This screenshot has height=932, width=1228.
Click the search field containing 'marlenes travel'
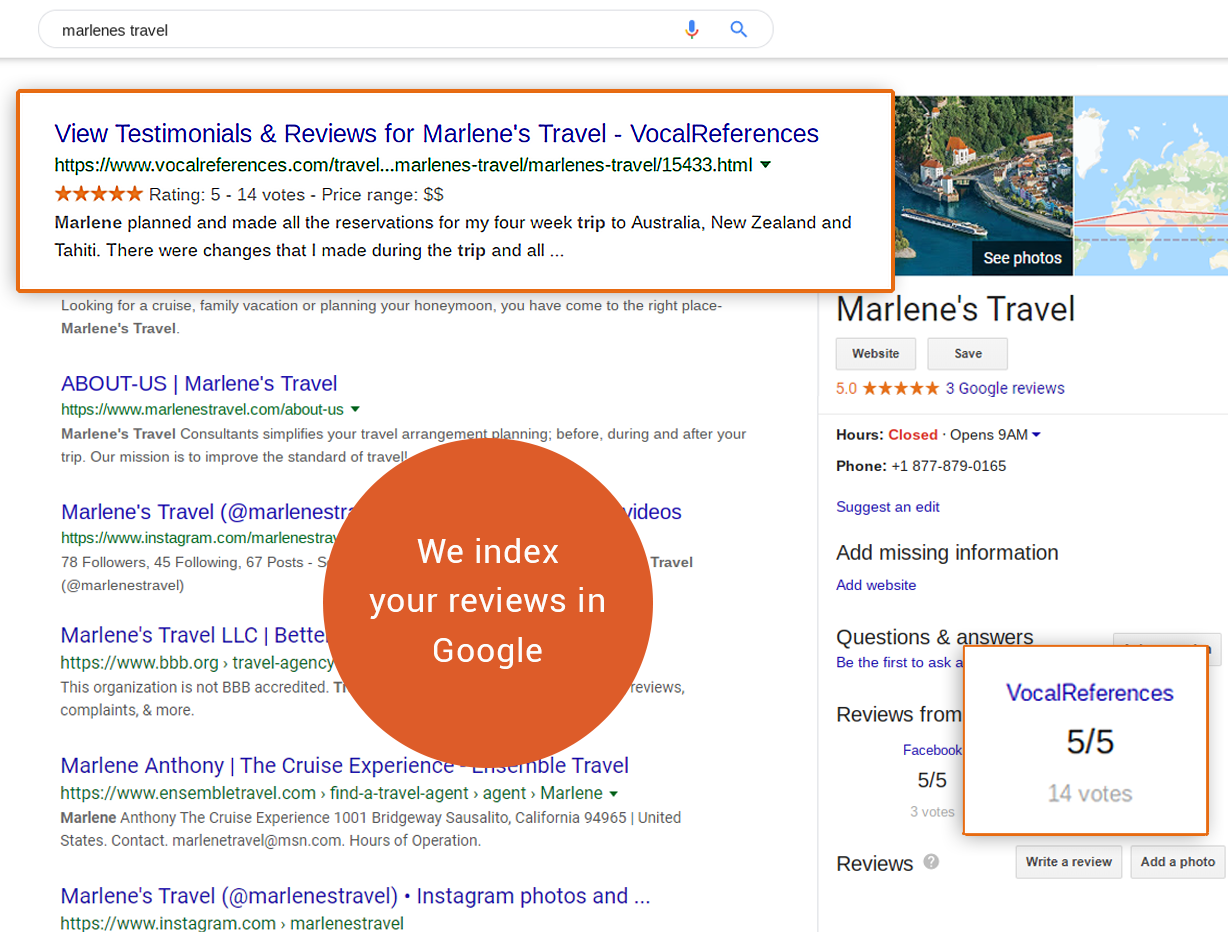pos(405,30)
